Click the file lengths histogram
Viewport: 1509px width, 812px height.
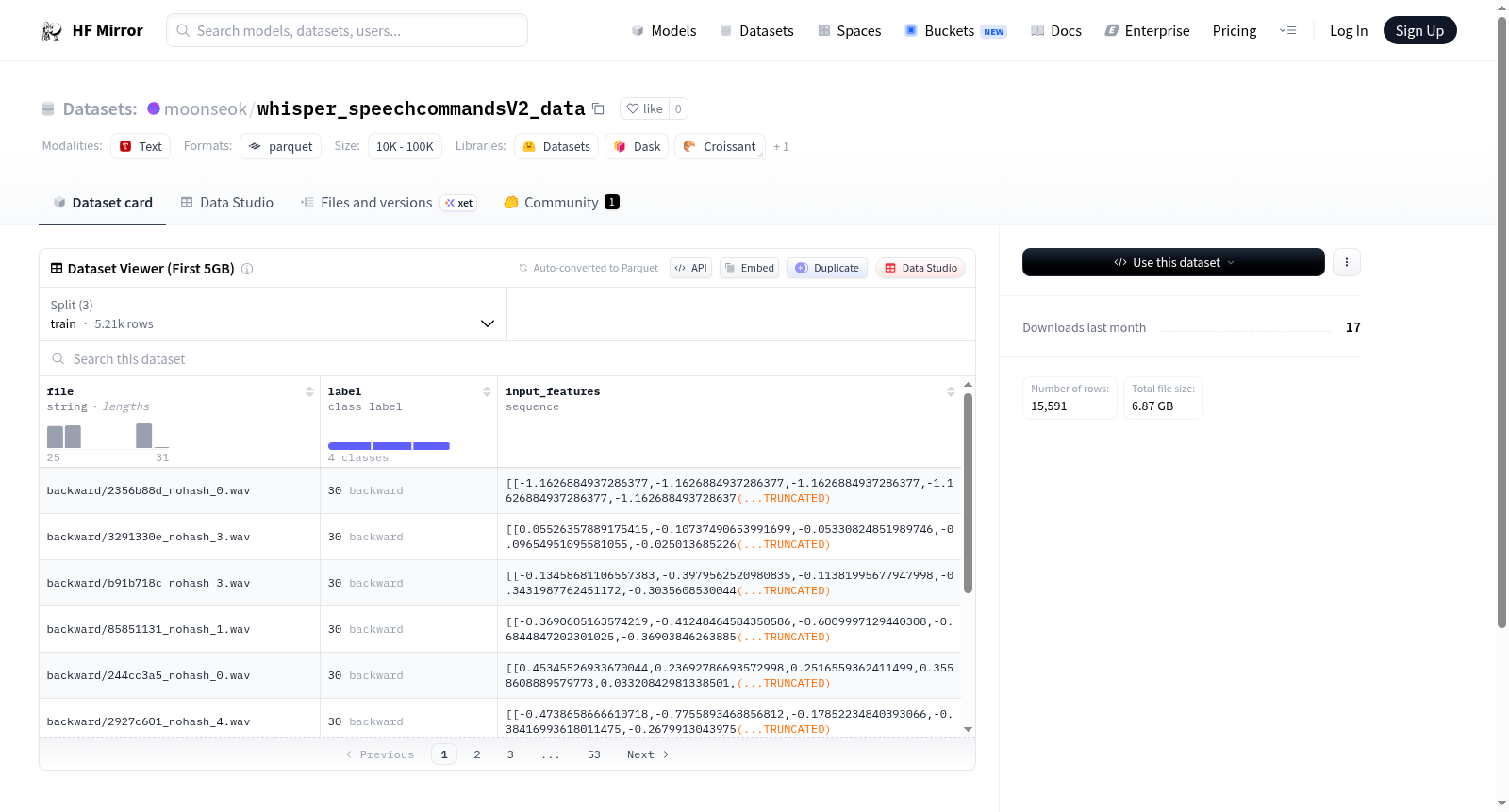click(108, 436)
